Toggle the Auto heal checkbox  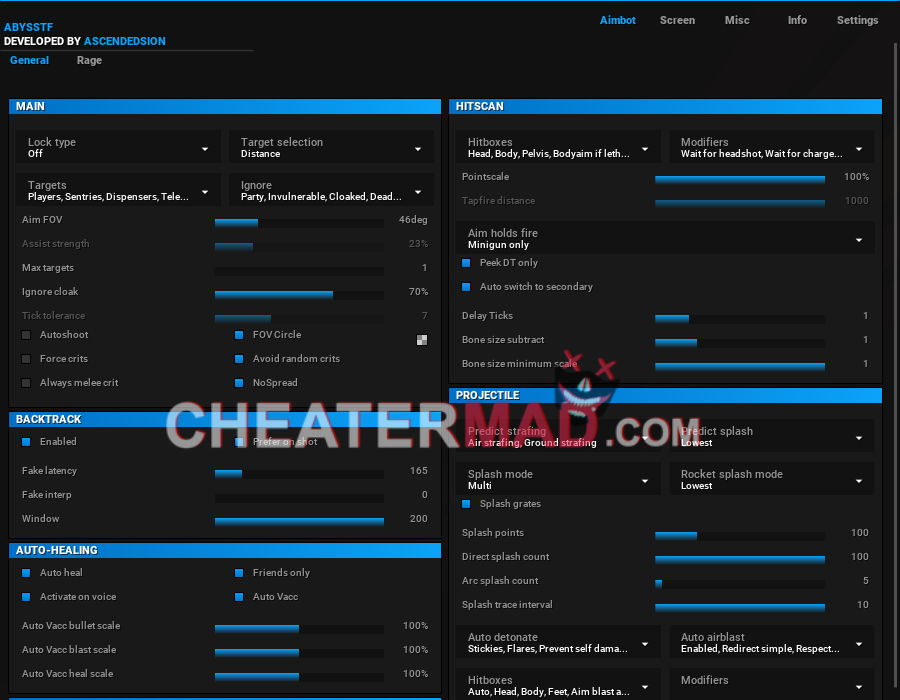coord(26,573)
